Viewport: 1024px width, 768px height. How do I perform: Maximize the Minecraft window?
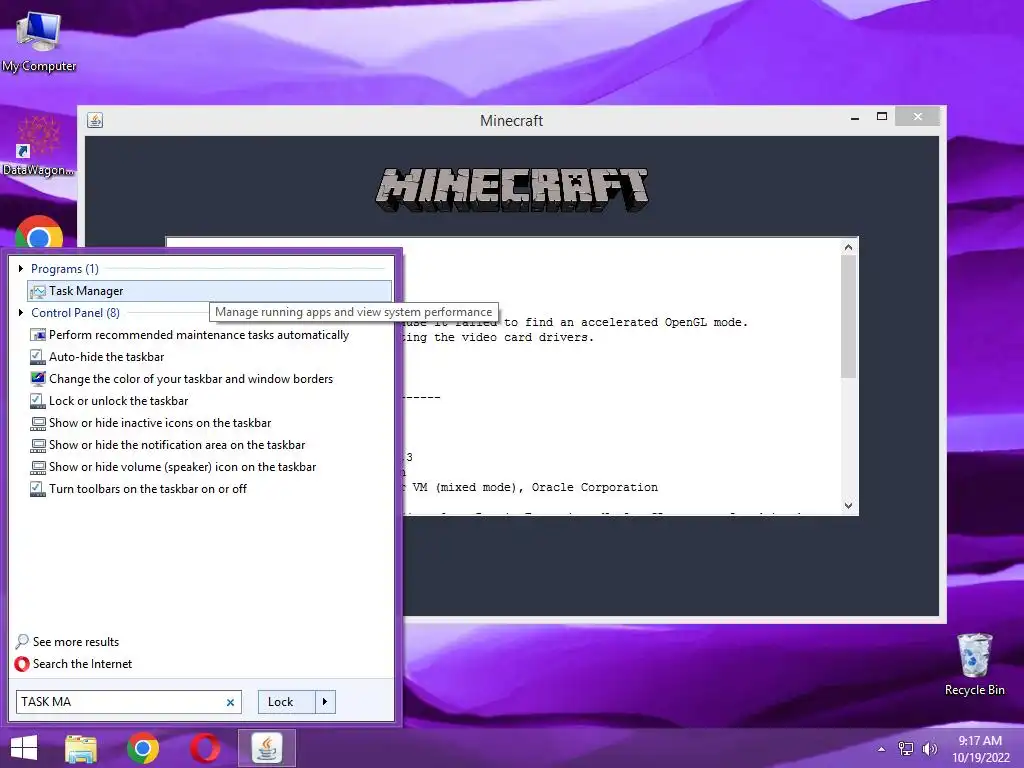pos(882,117)
